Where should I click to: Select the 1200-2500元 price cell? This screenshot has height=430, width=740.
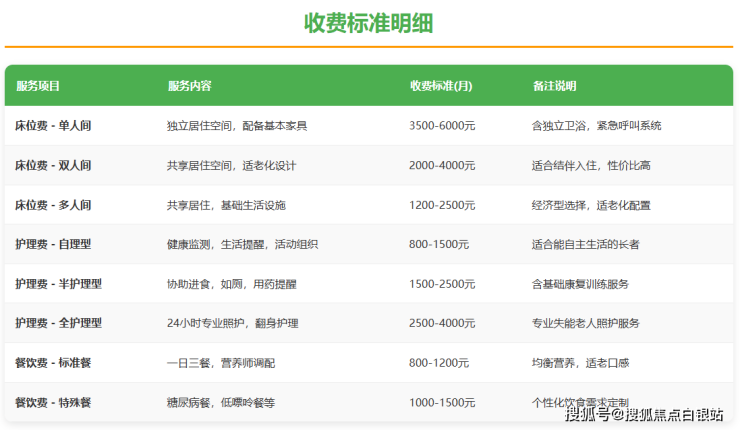pos(442,205)
